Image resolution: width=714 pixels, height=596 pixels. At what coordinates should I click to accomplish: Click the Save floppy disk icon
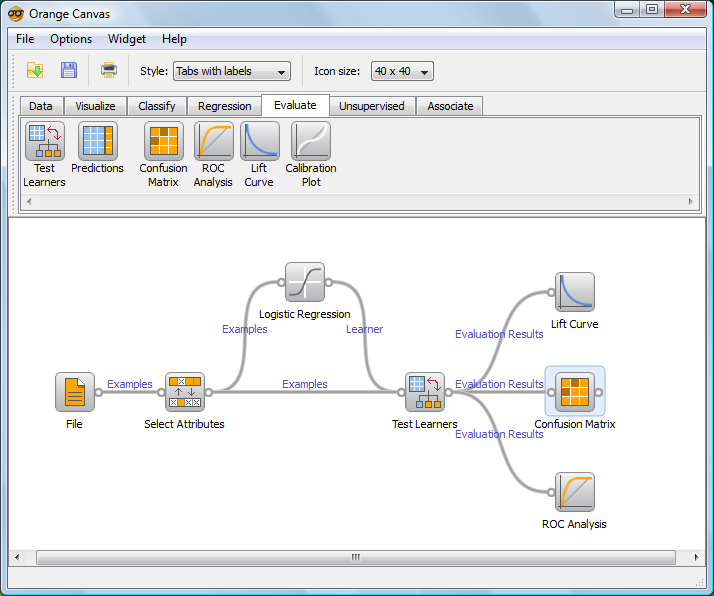tap(69, 71)
